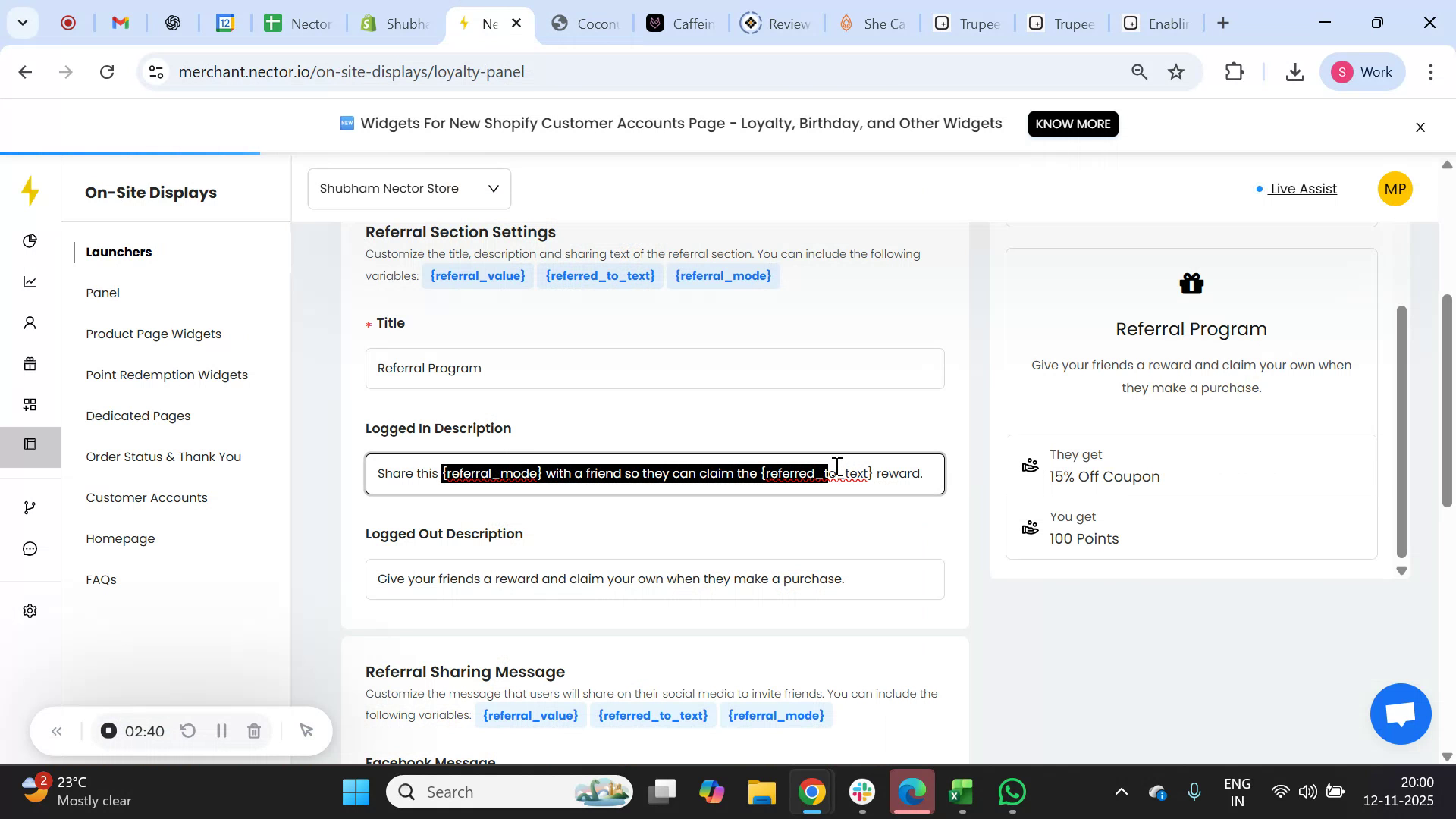Select the gift rewards icon
Image resolution: width=1456 pixels, height=819 pixels.
[x=30, y=364]
